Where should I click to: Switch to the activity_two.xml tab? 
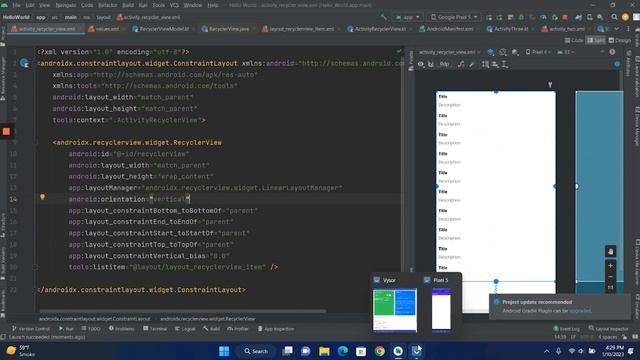[564, 29]
